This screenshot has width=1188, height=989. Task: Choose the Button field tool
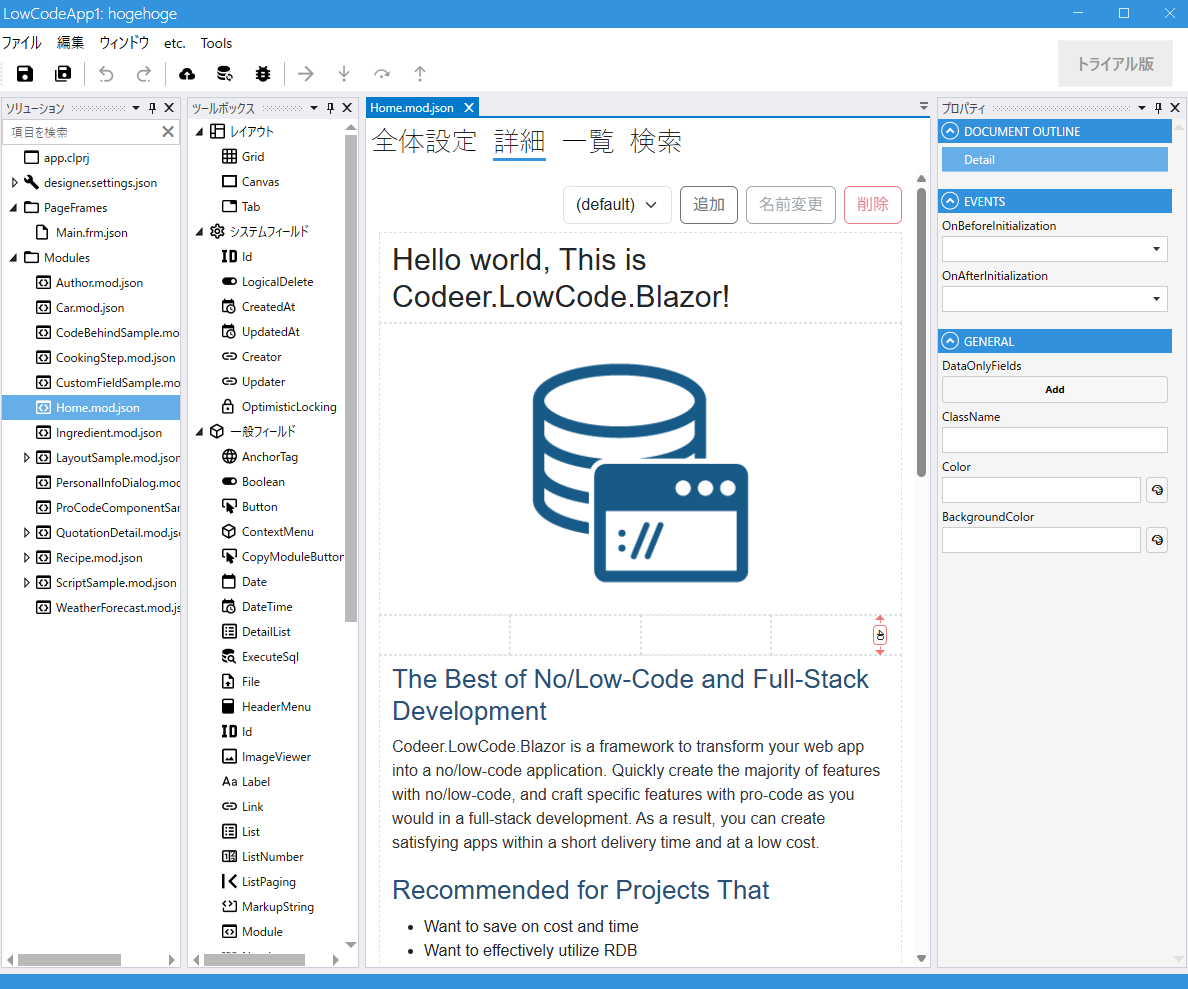pyautogui.click(x=249, y=506)
